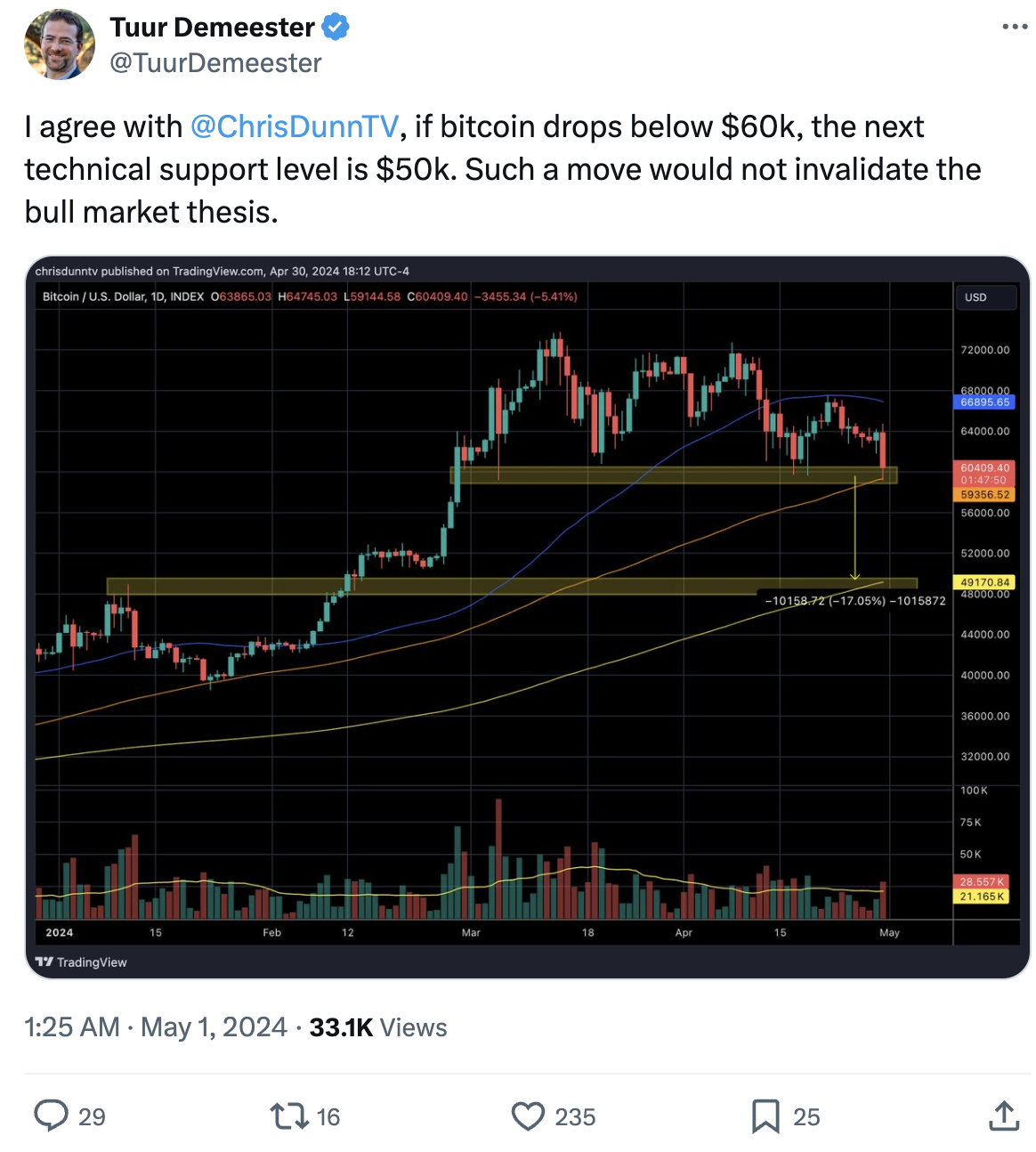The height and width of the screenshot is (1152, 1036).
Task: Open the Bitcoin price chart image
Action: point(527,617)
